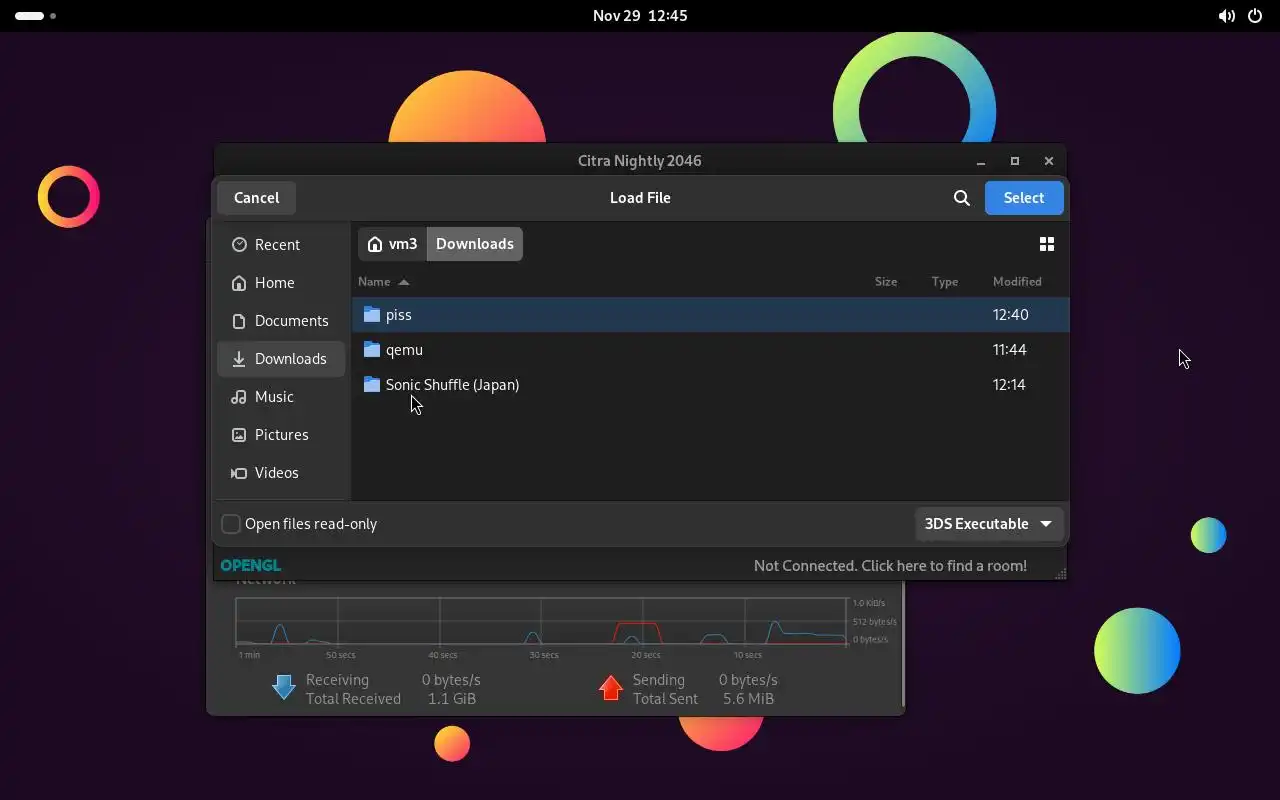This screenshot has height=800, width=1280.
Task: Click the Not Connected room status link
Action: [890, 566]
